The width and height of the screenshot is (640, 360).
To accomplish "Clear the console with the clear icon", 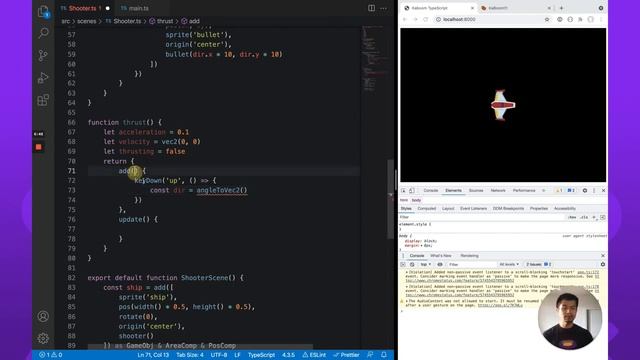I will click(412, 264).
